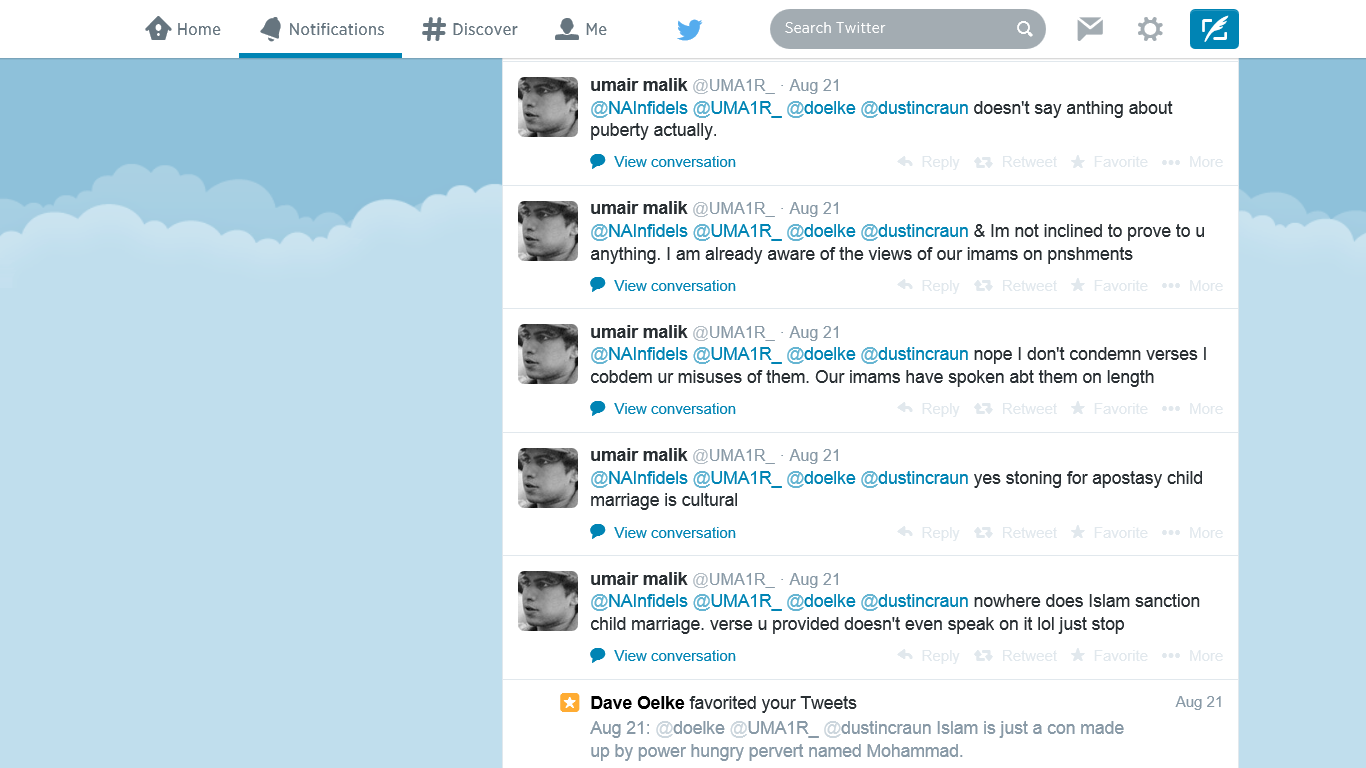This screenshot has width=1366, height=768.
Task: Focus the Search Twitter field
Action: point(907,29)
